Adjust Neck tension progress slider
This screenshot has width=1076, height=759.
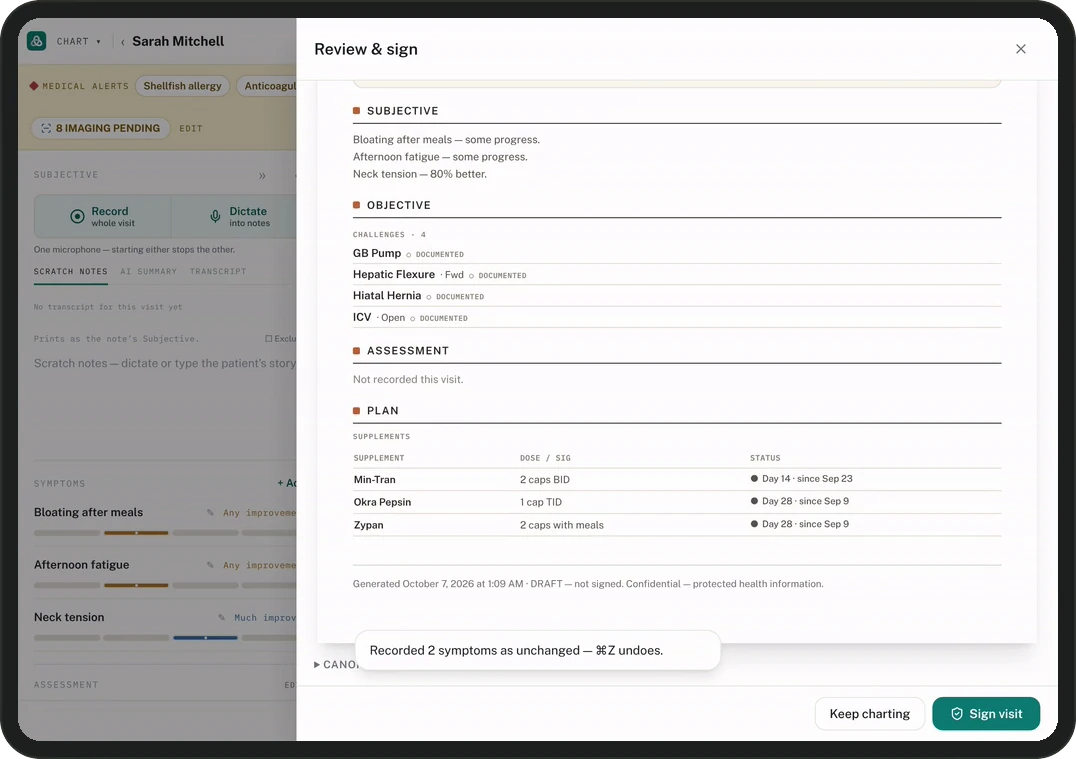(165, 638)
